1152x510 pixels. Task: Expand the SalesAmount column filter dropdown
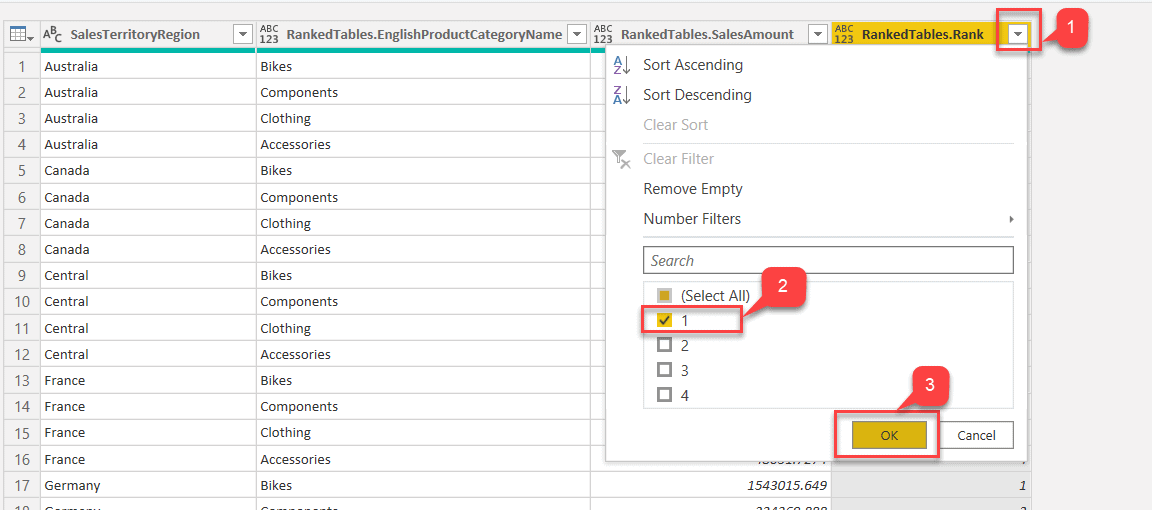[817, 35]
